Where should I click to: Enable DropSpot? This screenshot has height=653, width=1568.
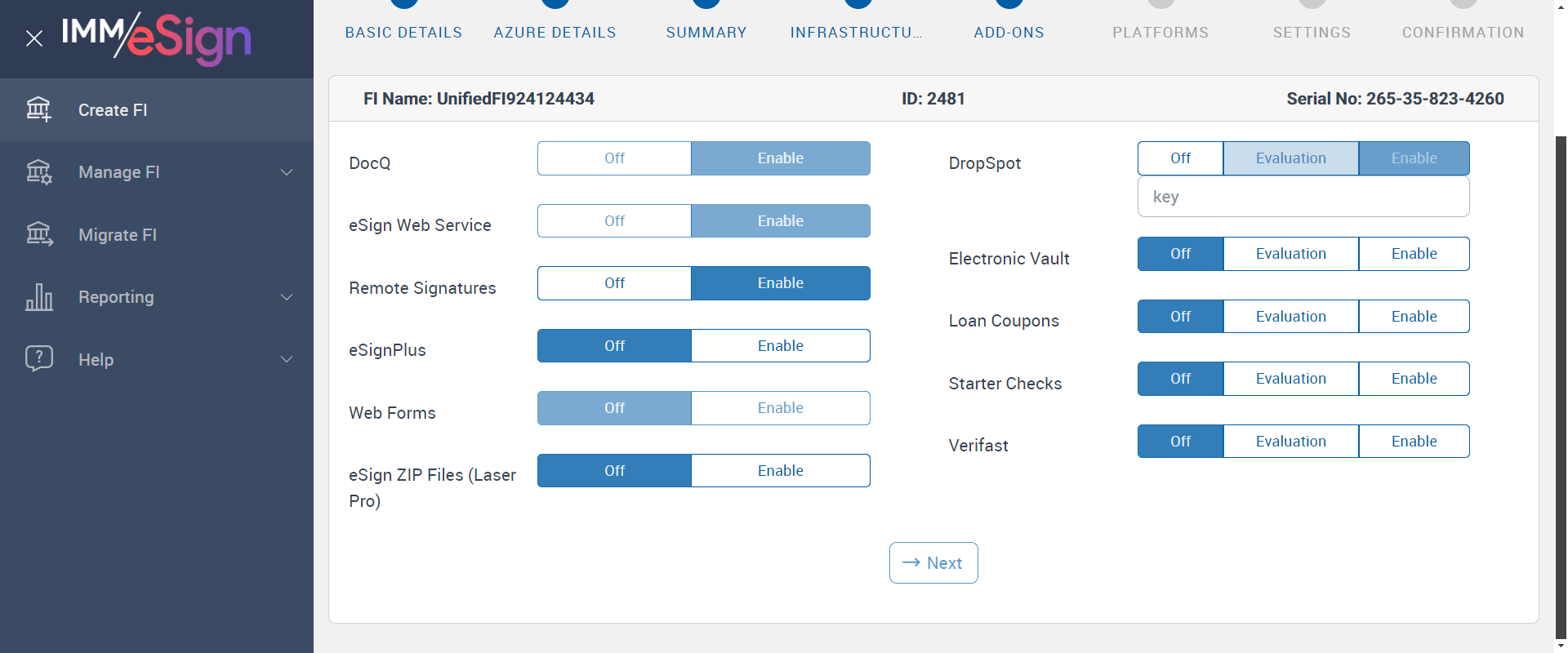(1414, 158)
